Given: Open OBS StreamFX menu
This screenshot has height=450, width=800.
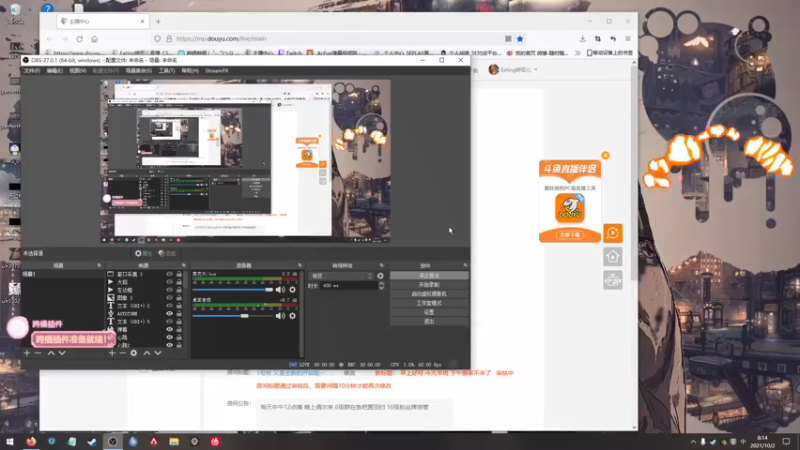Looking at the screenshot, I should tap(216, 70).
